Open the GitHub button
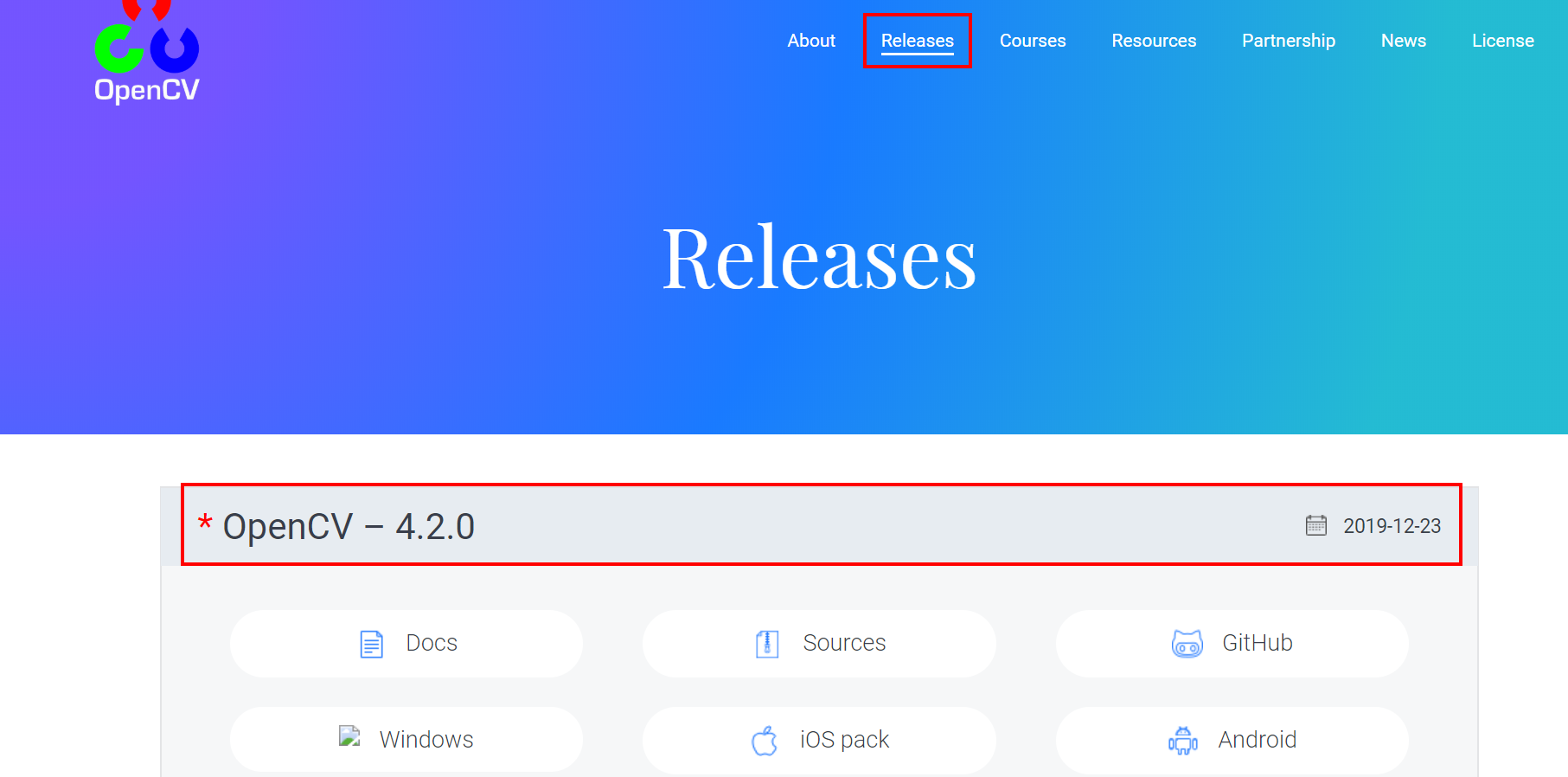Viewport: 1568px width, 777px height. [1232, 643]
